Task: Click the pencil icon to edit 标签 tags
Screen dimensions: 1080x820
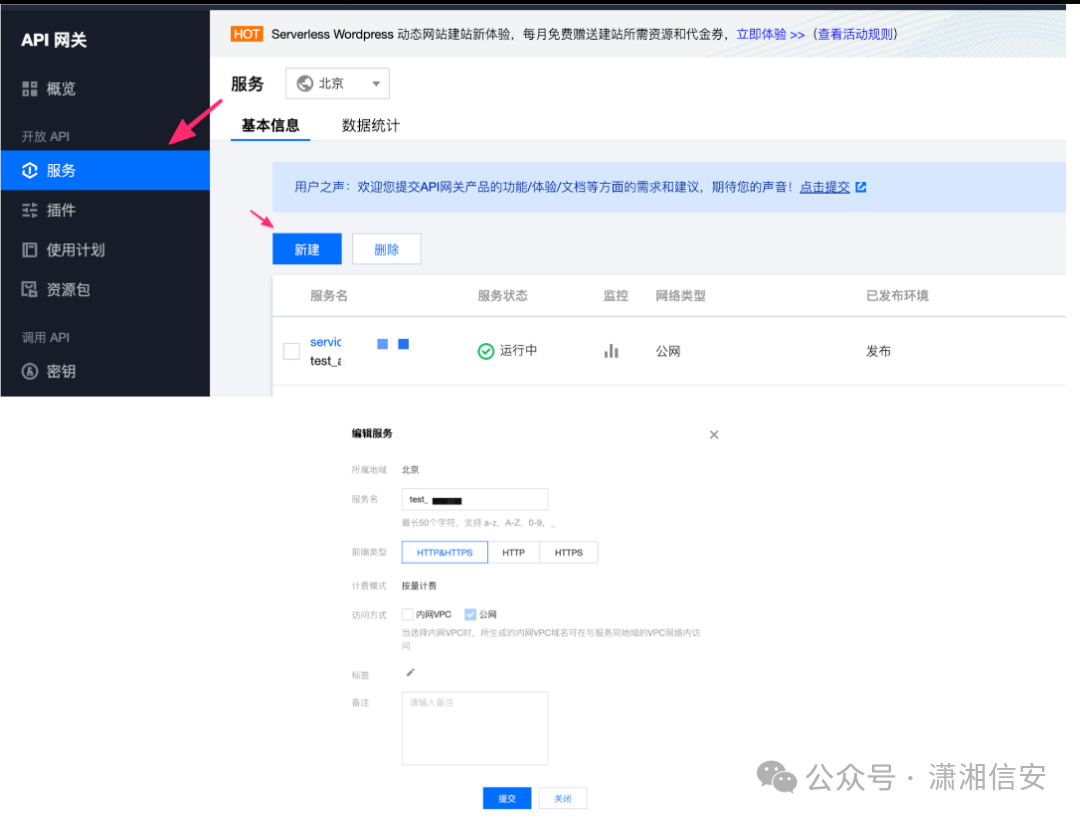Action: point(408,673)
